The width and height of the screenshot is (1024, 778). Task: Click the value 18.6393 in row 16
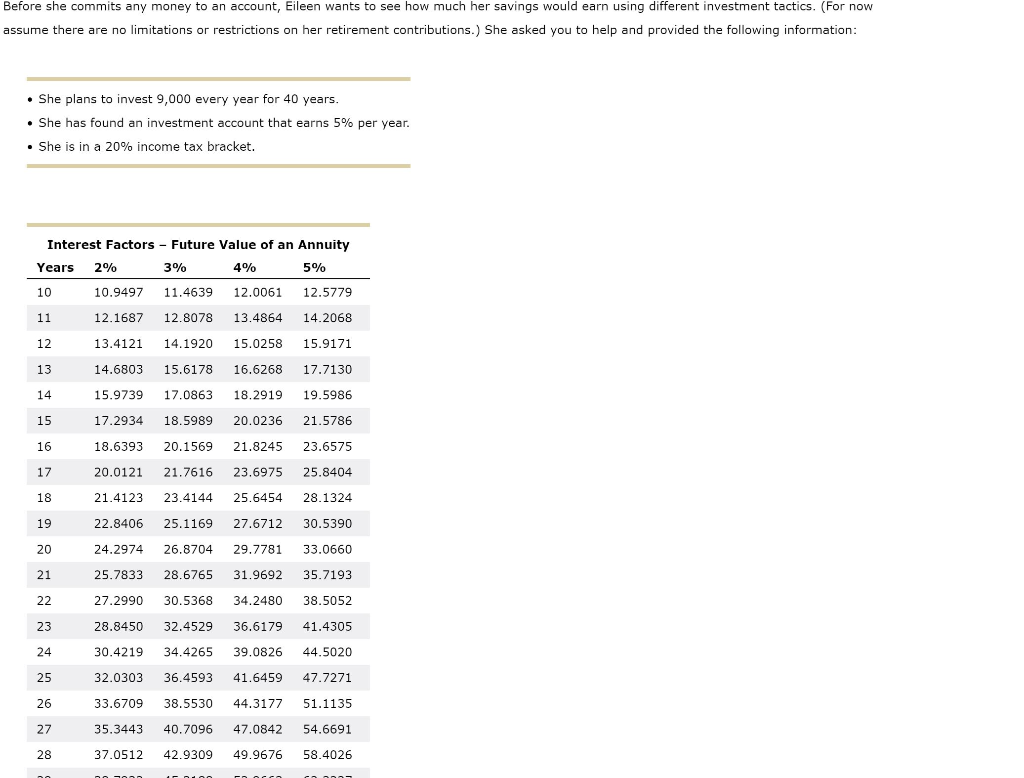pyautogui.click(x=118, y=447)
